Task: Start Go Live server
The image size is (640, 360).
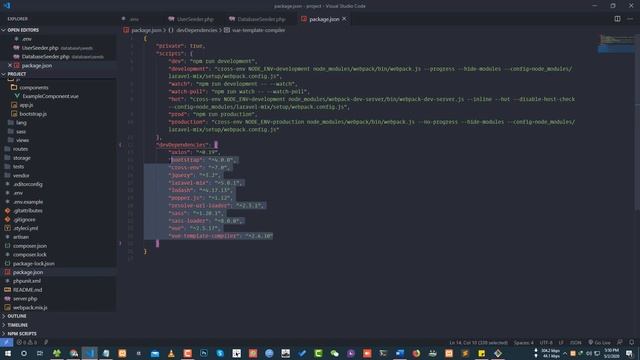Action: (x=599, y=342)
